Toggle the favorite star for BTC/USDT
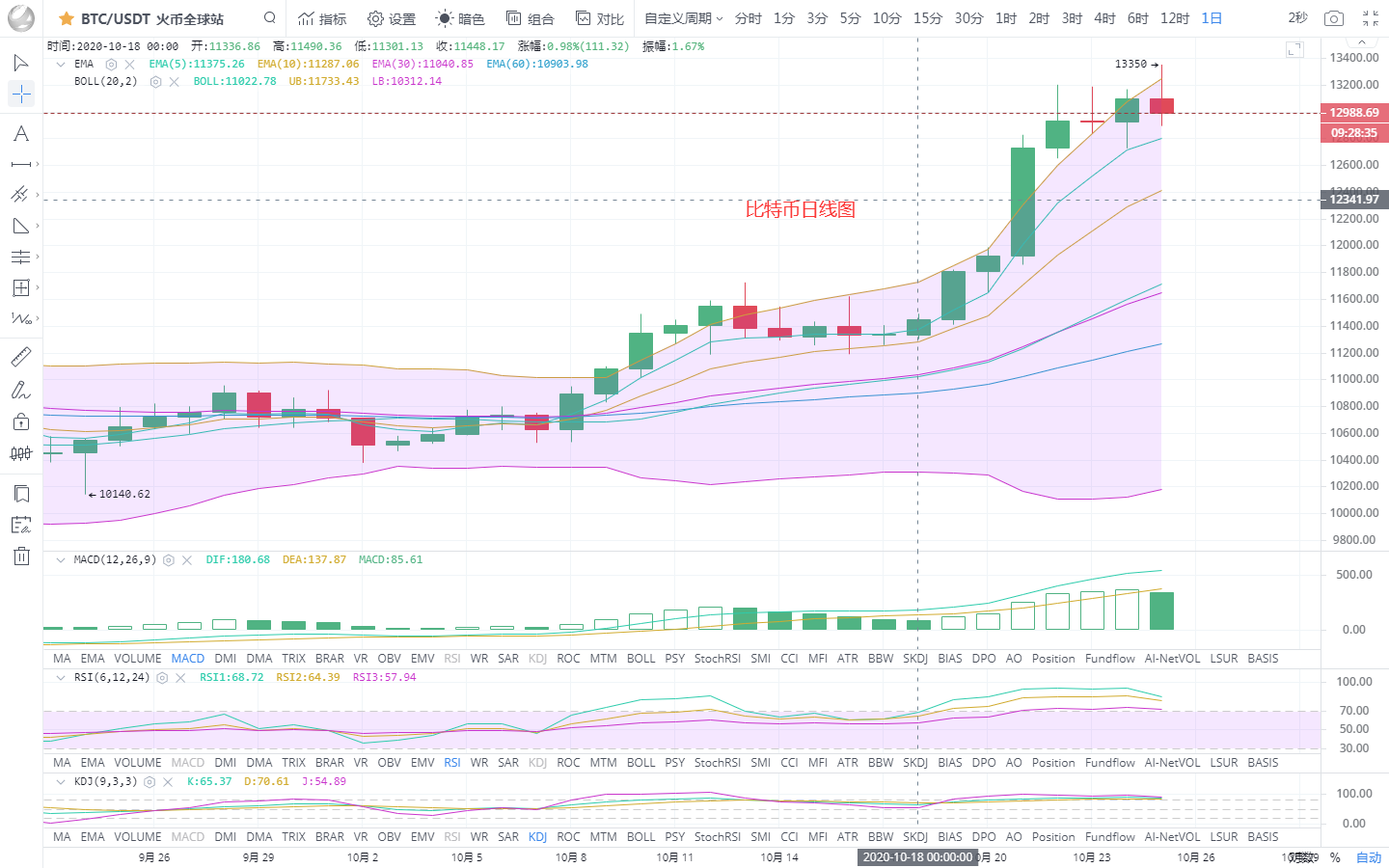 (67, 18)
